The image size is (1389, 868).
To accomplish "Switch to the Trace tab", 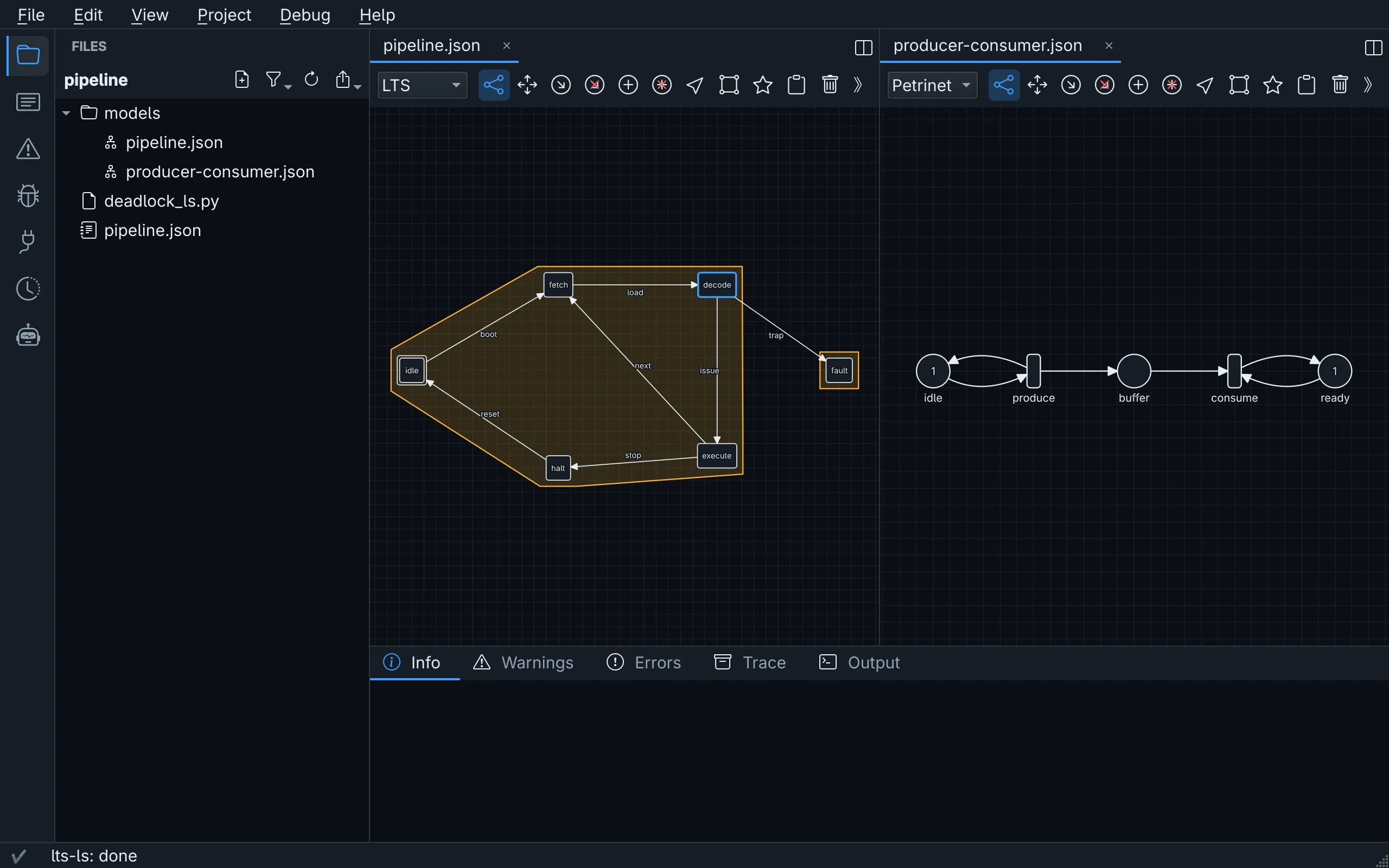I will 750,662.
